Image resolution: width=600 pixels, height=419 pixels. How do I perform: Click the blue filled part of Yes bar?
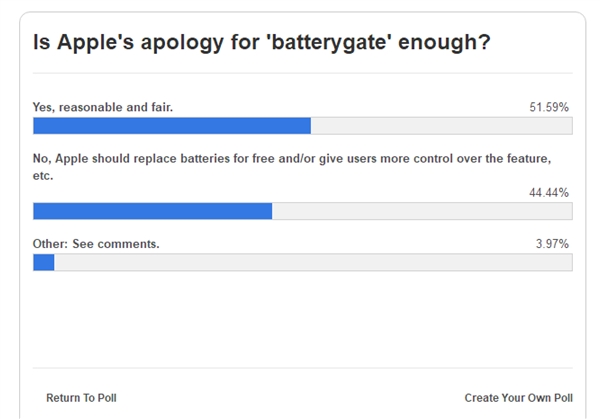172,126
